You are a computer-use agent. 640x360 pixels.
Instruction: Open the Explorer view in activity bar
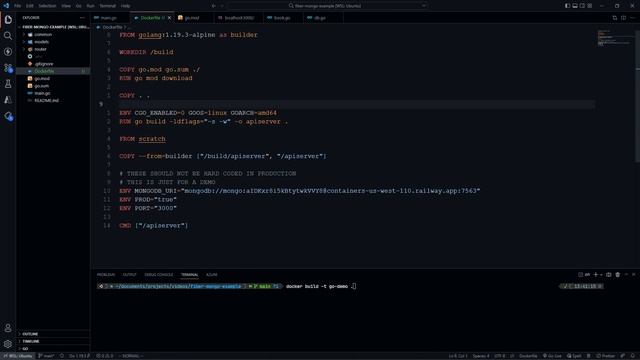[8, 20]
